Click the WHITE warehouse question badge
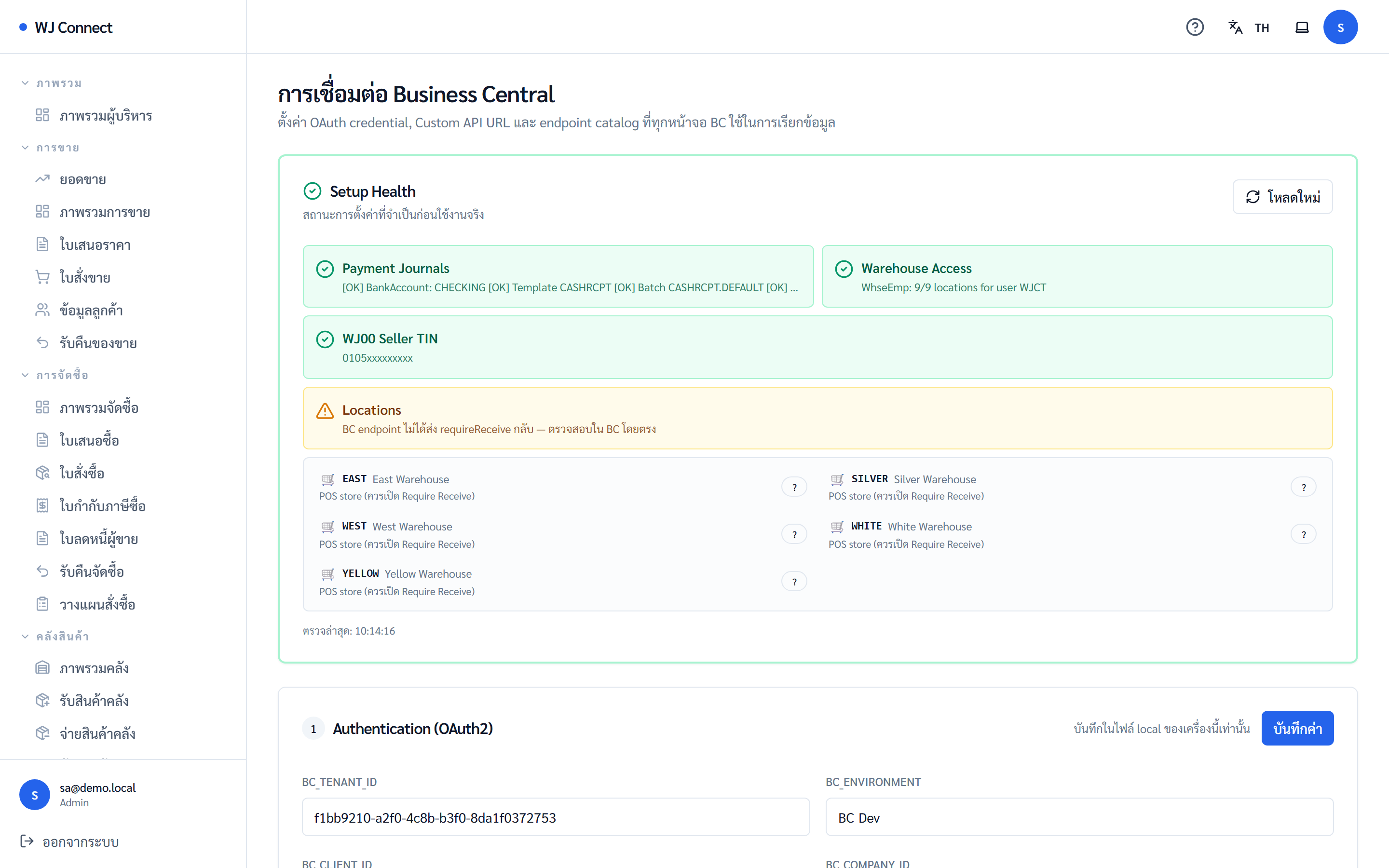The image size is (1389, 868). [1304, 534]
